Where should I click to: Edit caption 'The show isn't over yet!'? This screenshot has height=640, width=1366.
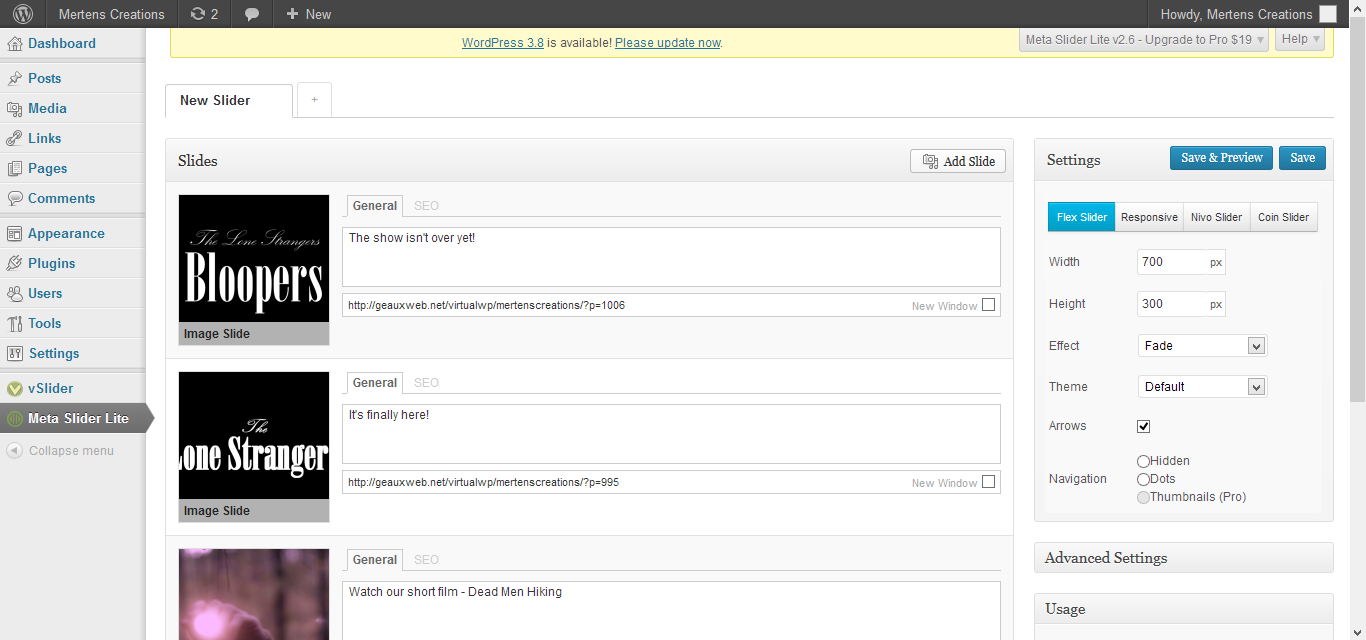coord(671,257)
